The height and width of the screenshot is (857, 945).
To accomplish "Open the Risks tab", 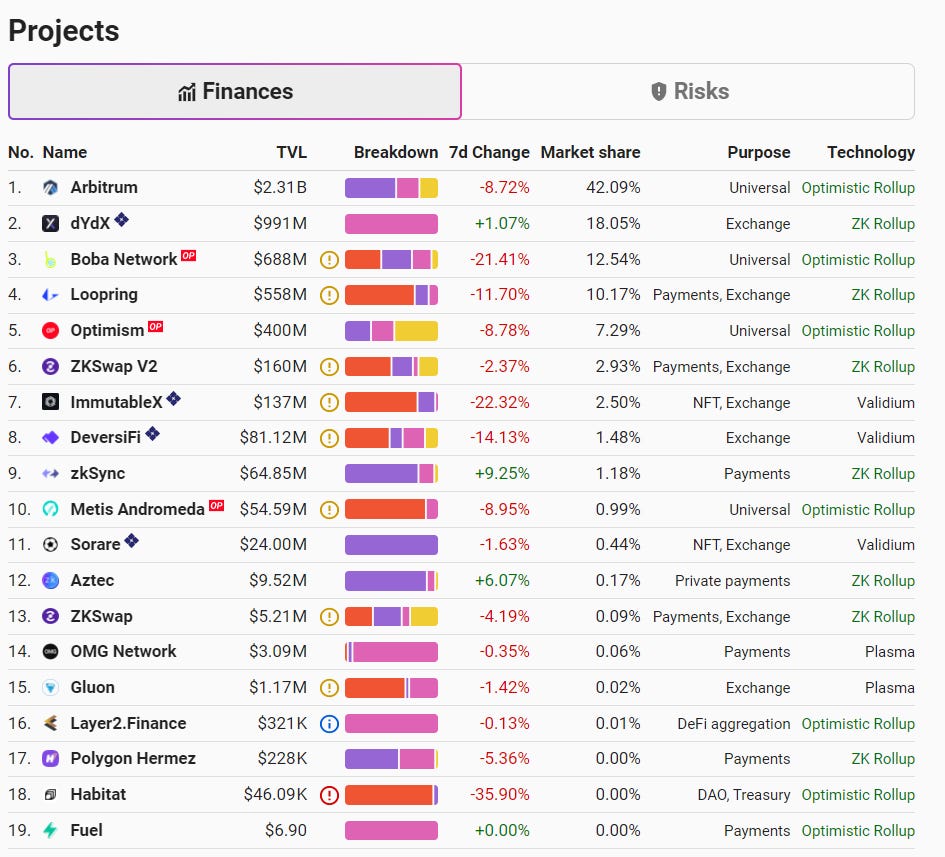I will [689, 92].
